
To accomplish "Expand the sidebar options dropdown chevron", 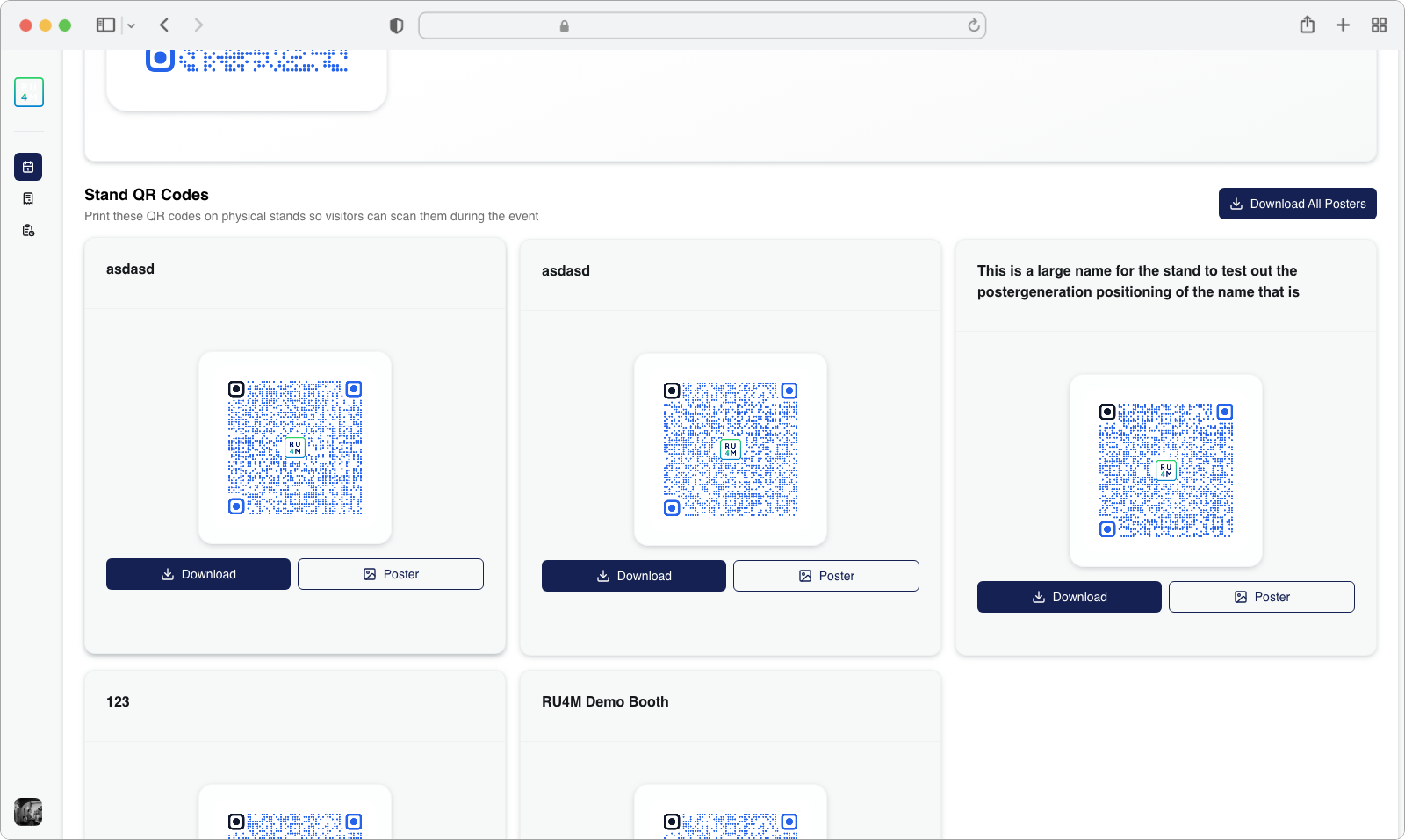I will (132, 26).
